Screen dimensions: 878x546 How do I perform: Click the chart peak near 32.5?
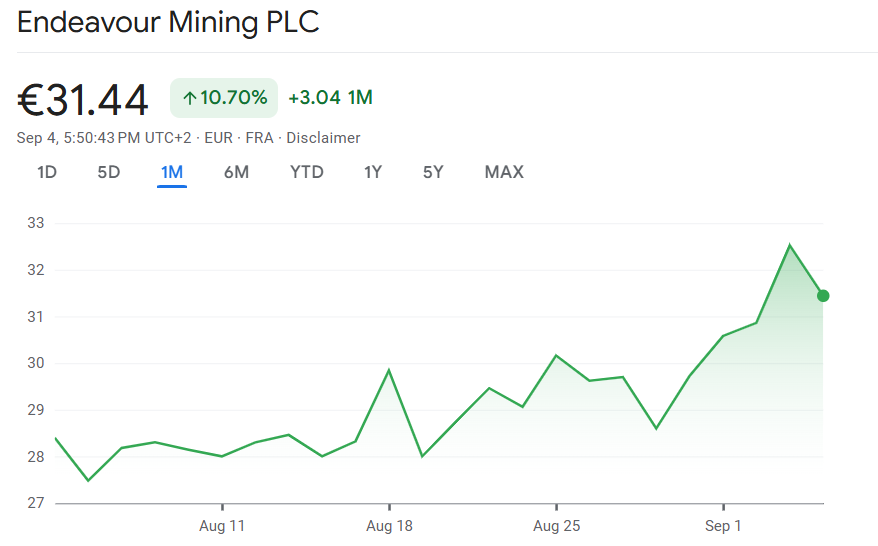pos(790,245)
